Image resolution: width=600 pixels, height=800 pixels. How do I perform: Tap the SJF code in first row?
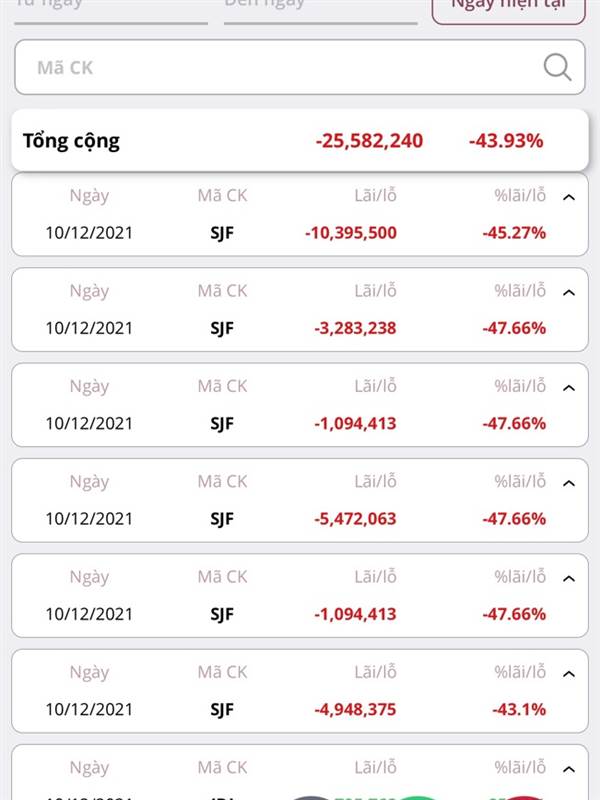pos(222,233)
